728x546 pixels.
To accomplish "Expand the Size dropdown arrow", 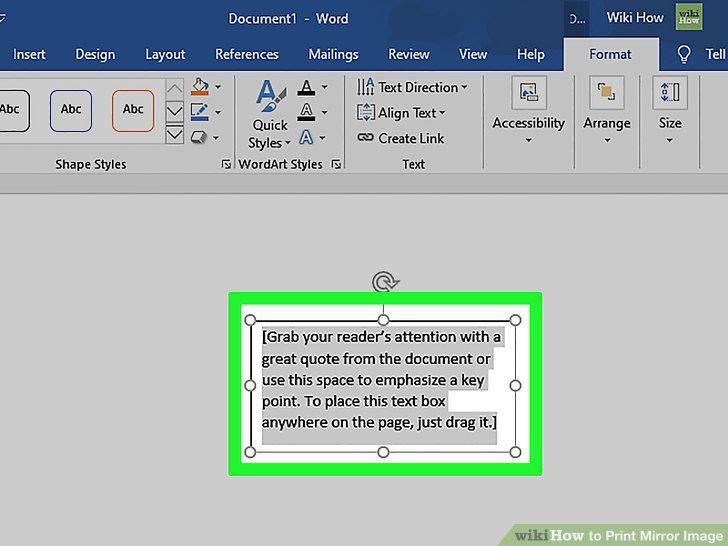I will [x=670, y=140].
